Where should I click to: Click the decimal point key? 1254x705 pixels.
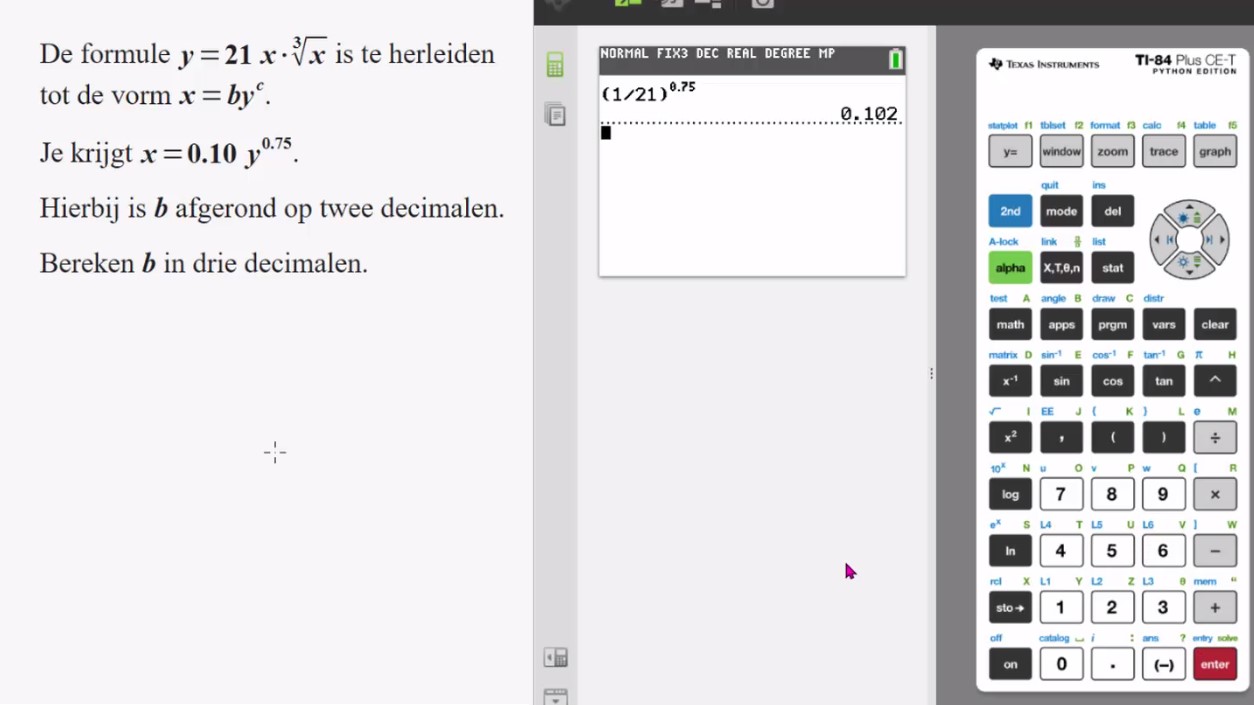click(x=1112, y=664)
